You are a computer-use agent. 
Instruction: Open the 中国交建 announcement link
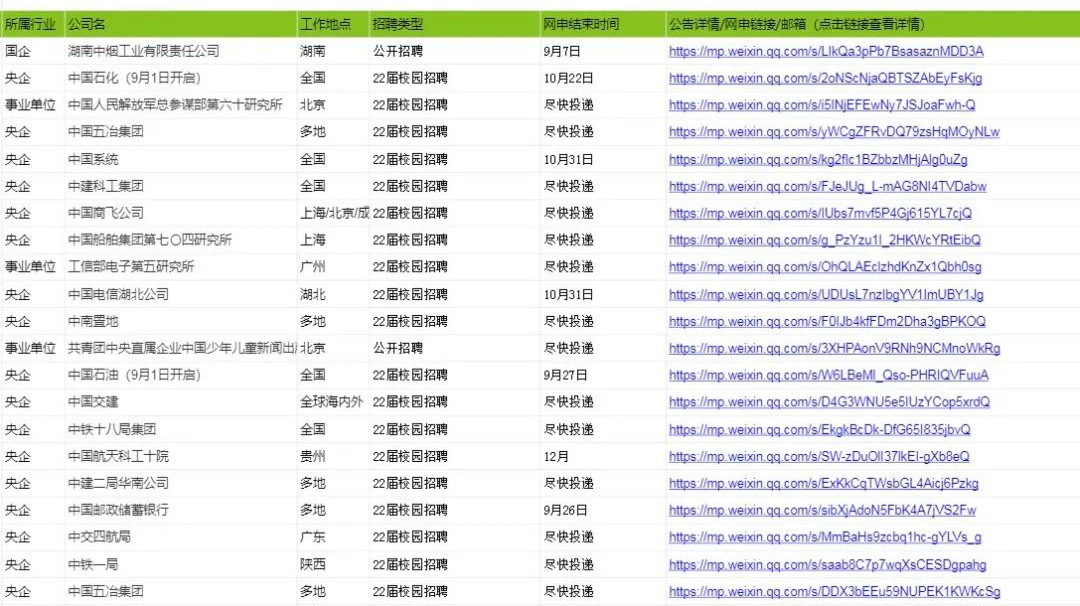[829, 401]
